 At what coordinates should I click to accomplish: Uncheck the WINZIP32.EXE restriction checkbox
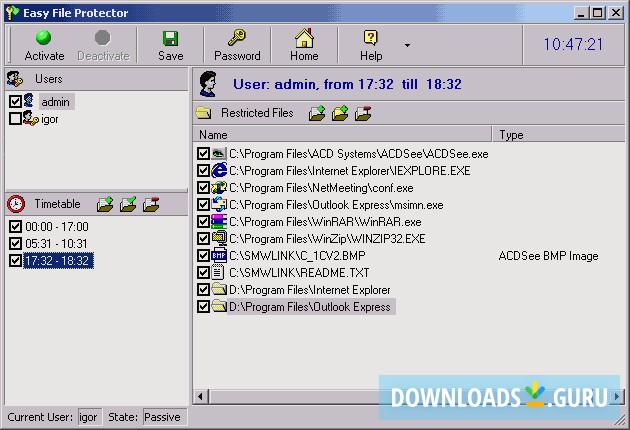point(203,238)
